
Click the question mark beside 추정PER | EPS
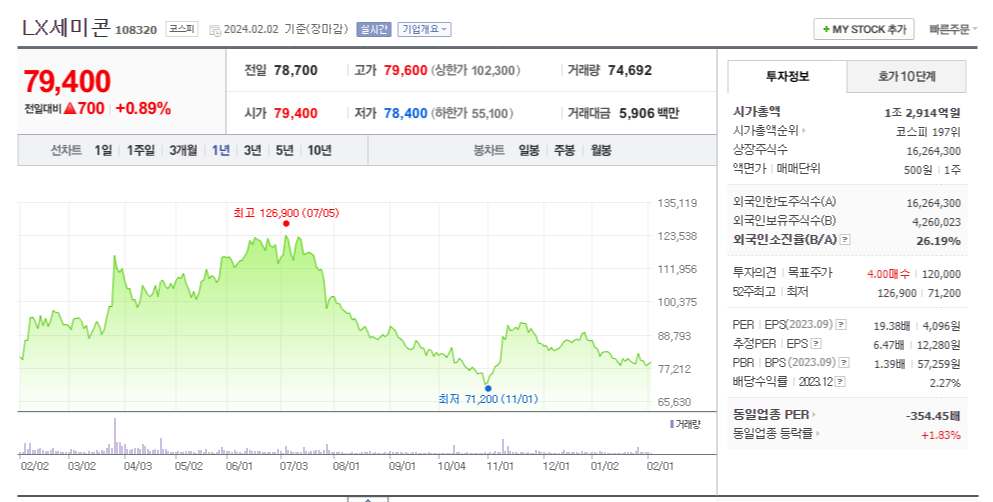pos(816,344)
